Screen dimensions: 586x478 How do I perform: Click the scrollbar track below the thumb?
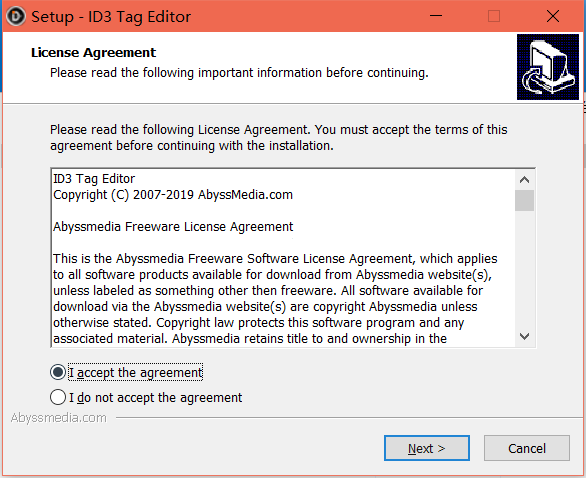point(524,269)
